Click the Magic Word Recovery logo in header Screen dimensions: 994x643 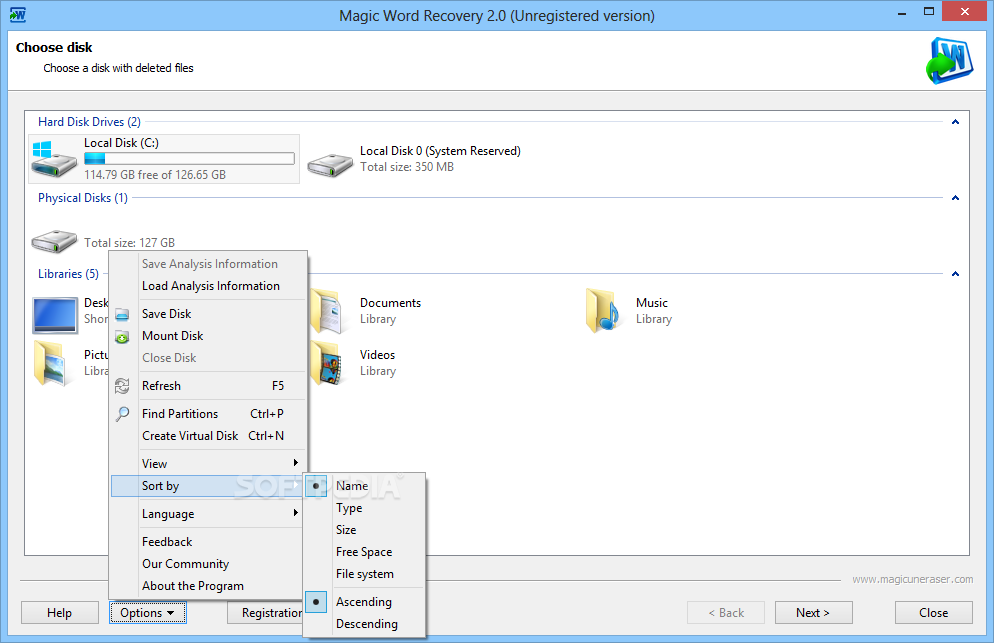pos(950,61)
